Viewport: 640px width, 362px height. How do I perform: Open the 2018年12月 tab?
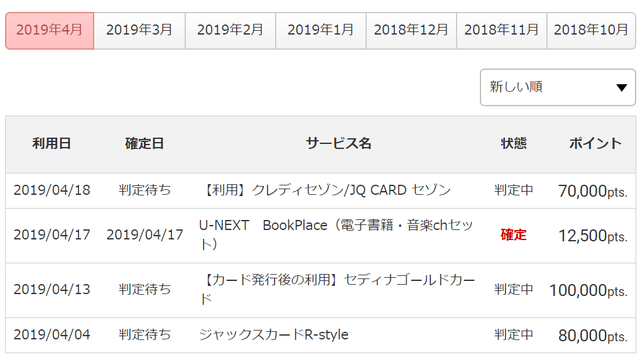(411, 31)
